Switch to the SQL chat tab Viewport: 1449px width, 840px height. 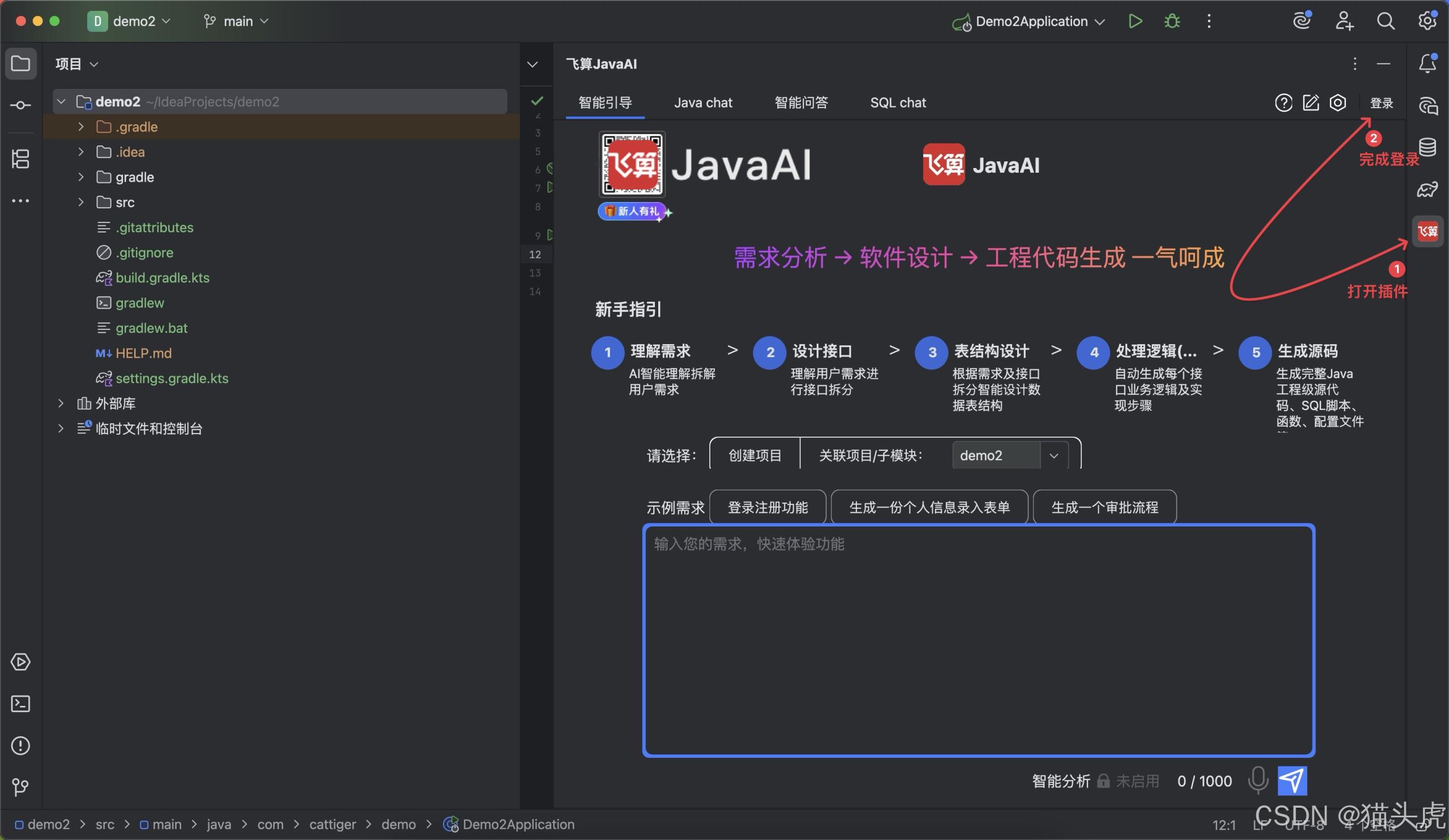pos(898,102)
